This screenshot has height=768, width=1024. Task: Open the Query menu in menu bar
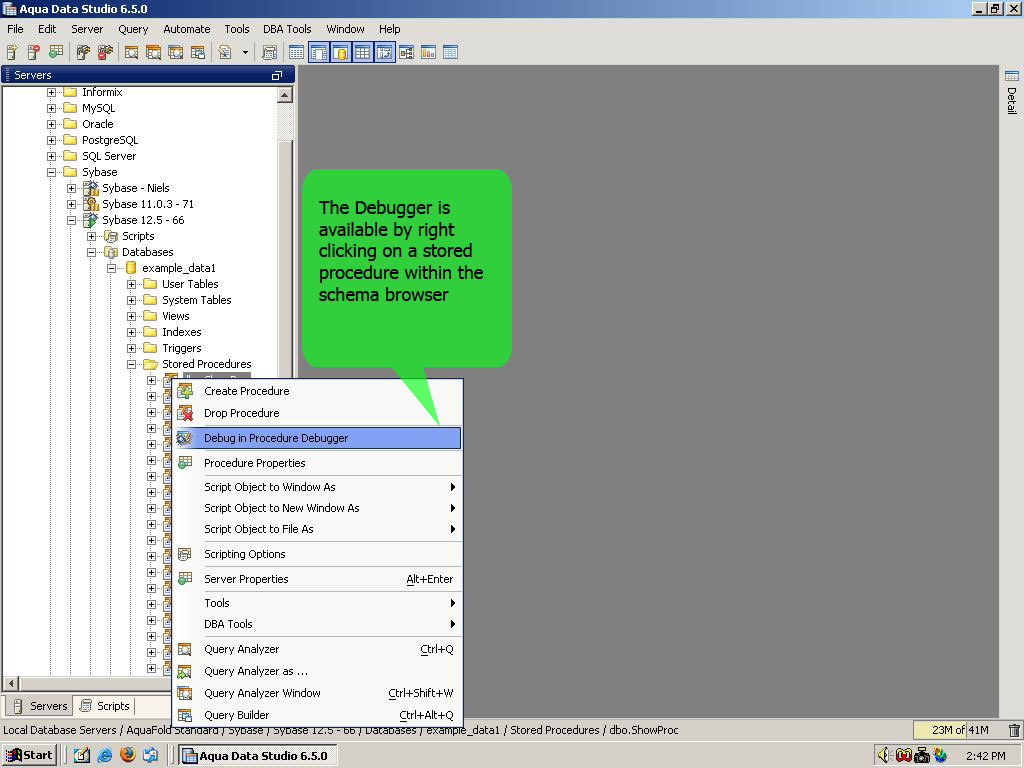click(133, 29)
